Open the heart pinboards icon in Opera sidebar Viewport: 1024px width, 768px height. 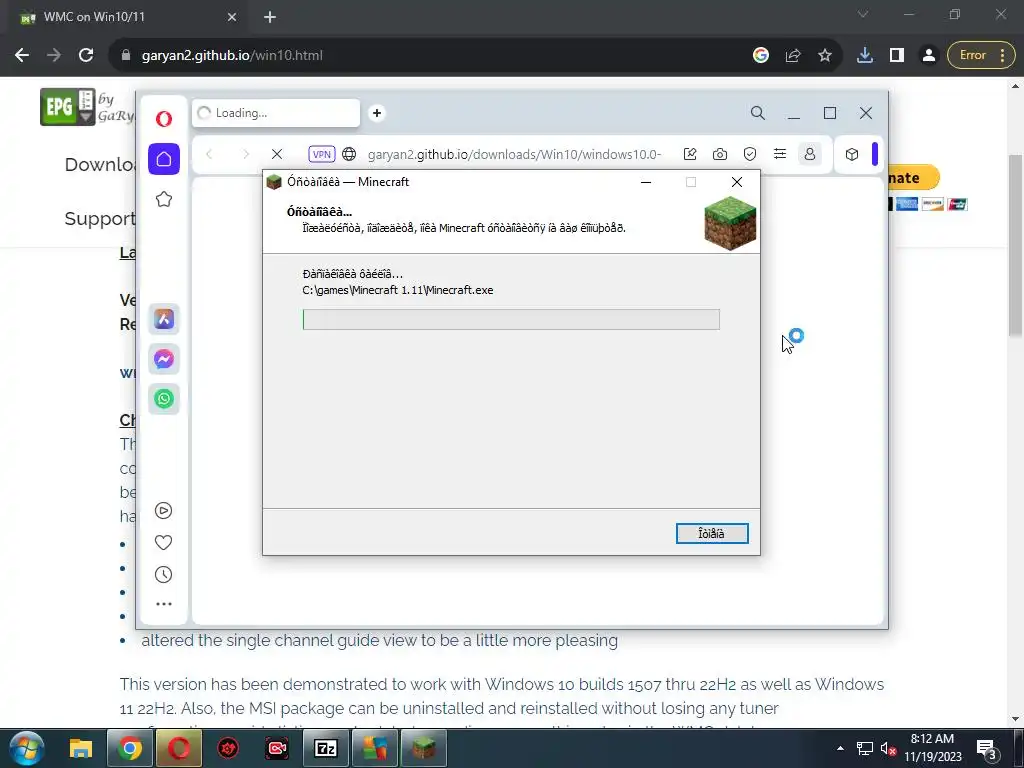pos(163,543)
